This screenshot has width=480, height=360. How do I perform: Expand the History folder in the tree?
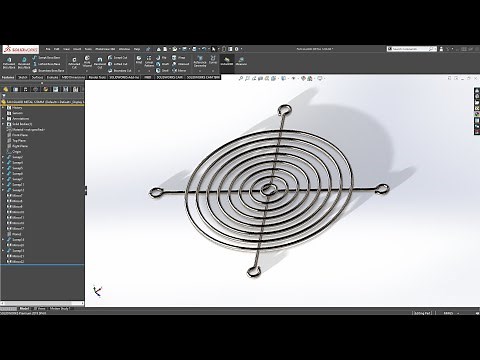click(3, 108)
